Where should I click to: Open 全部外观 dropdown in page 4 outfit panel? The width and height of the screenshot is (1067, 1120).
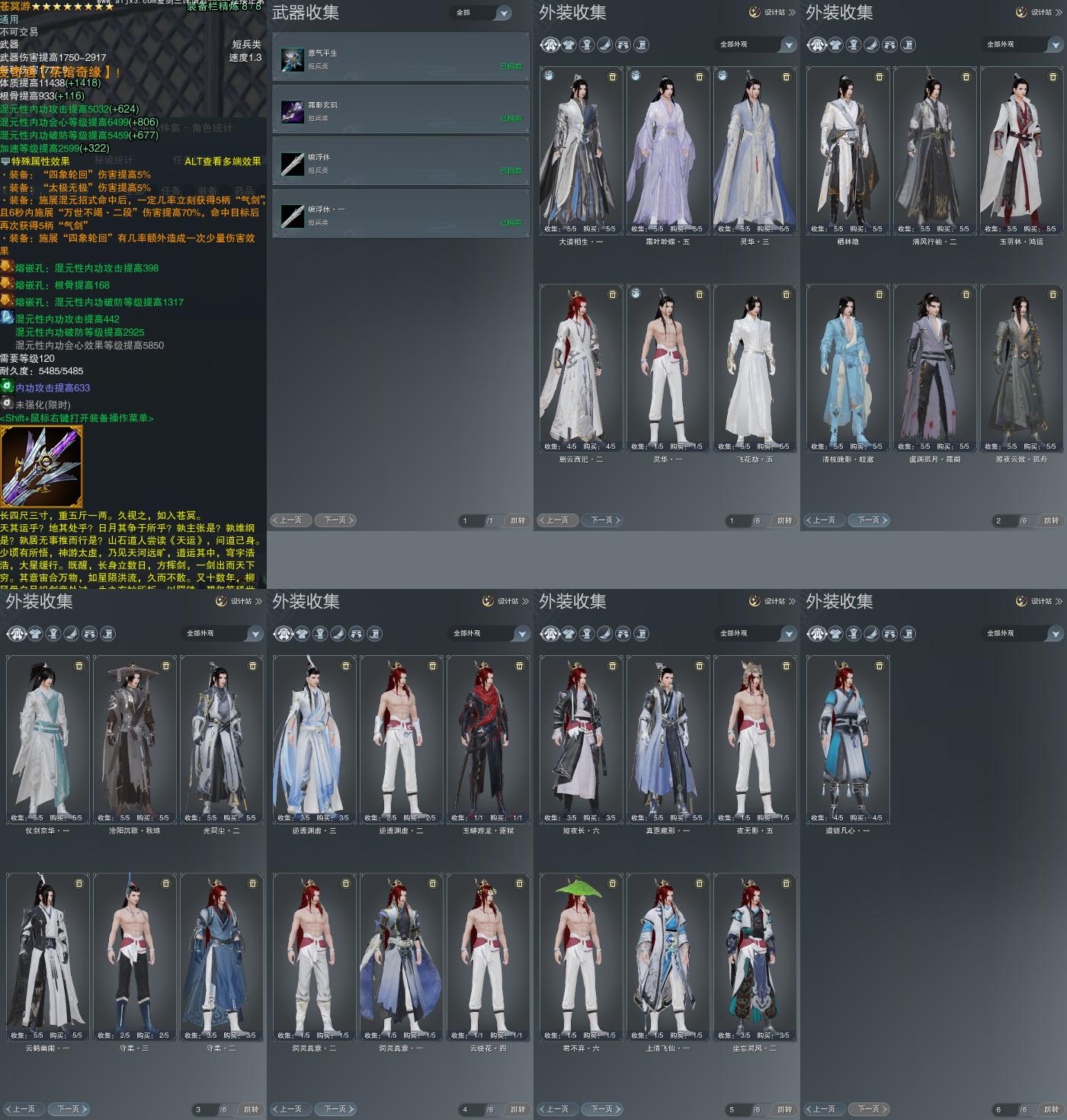489,634
